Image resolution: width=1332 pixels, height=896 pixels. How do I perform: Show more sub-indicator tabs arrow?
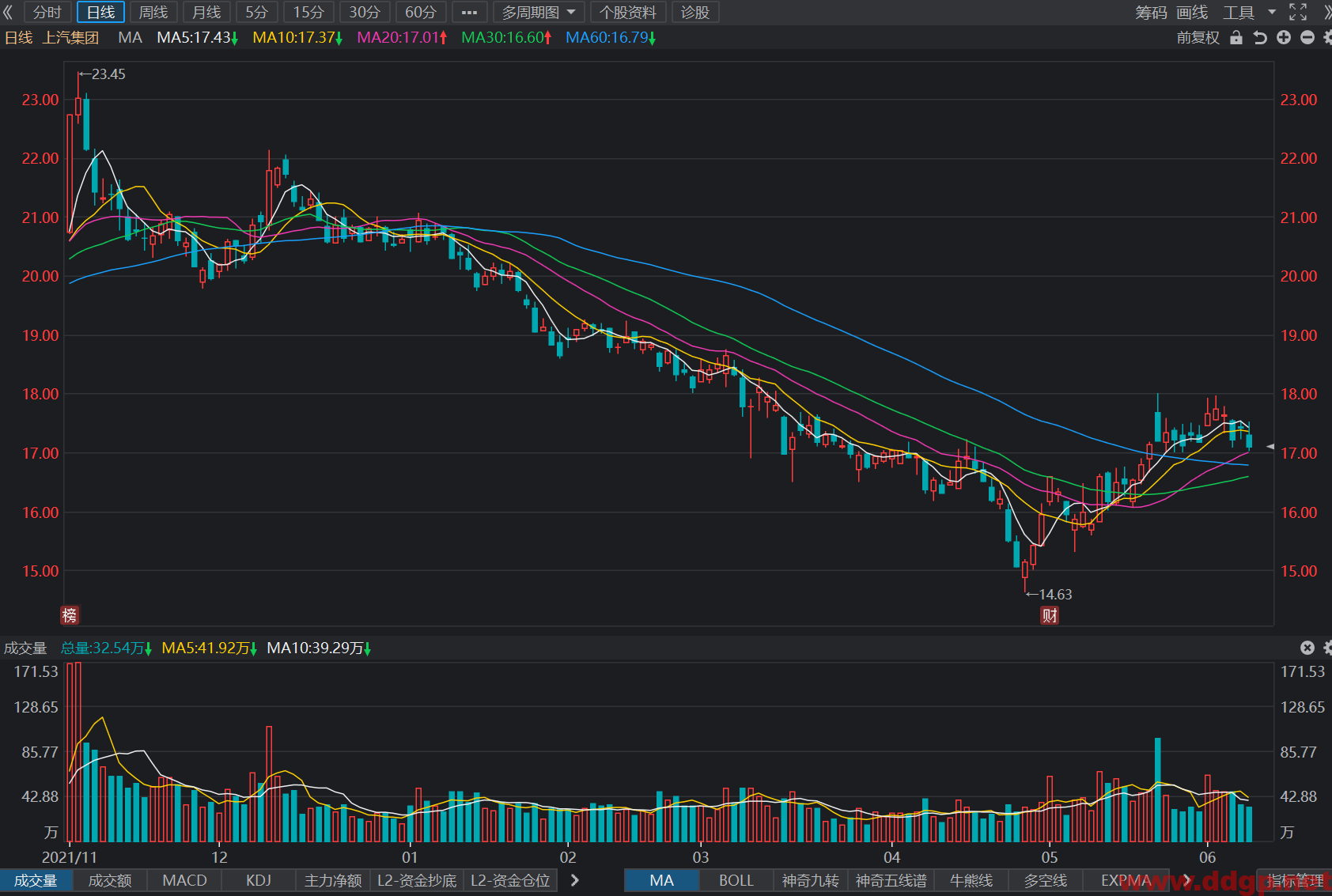(x=575, y=880)
